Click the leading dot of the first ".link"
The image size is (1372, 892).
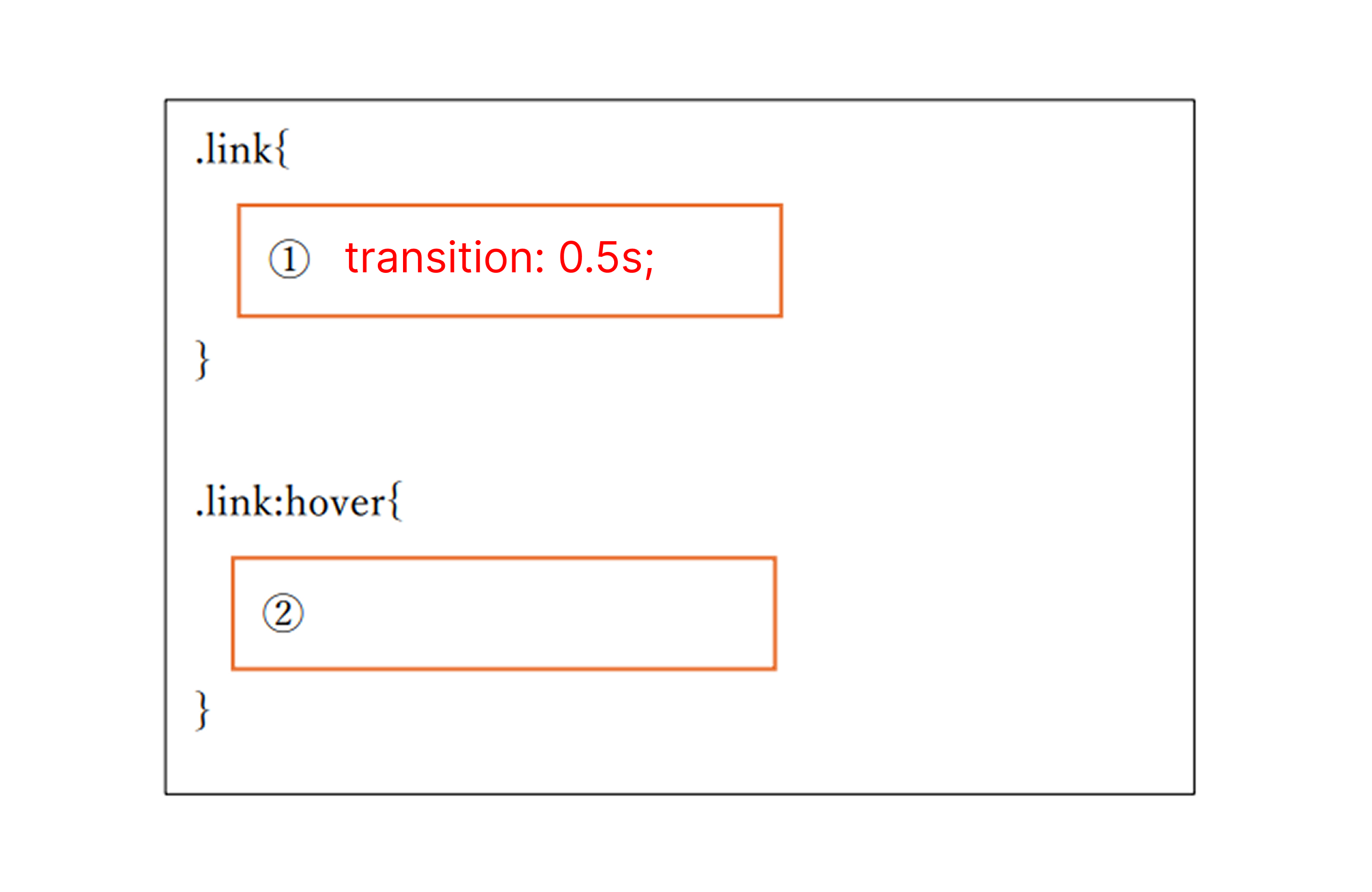point(199,161)
